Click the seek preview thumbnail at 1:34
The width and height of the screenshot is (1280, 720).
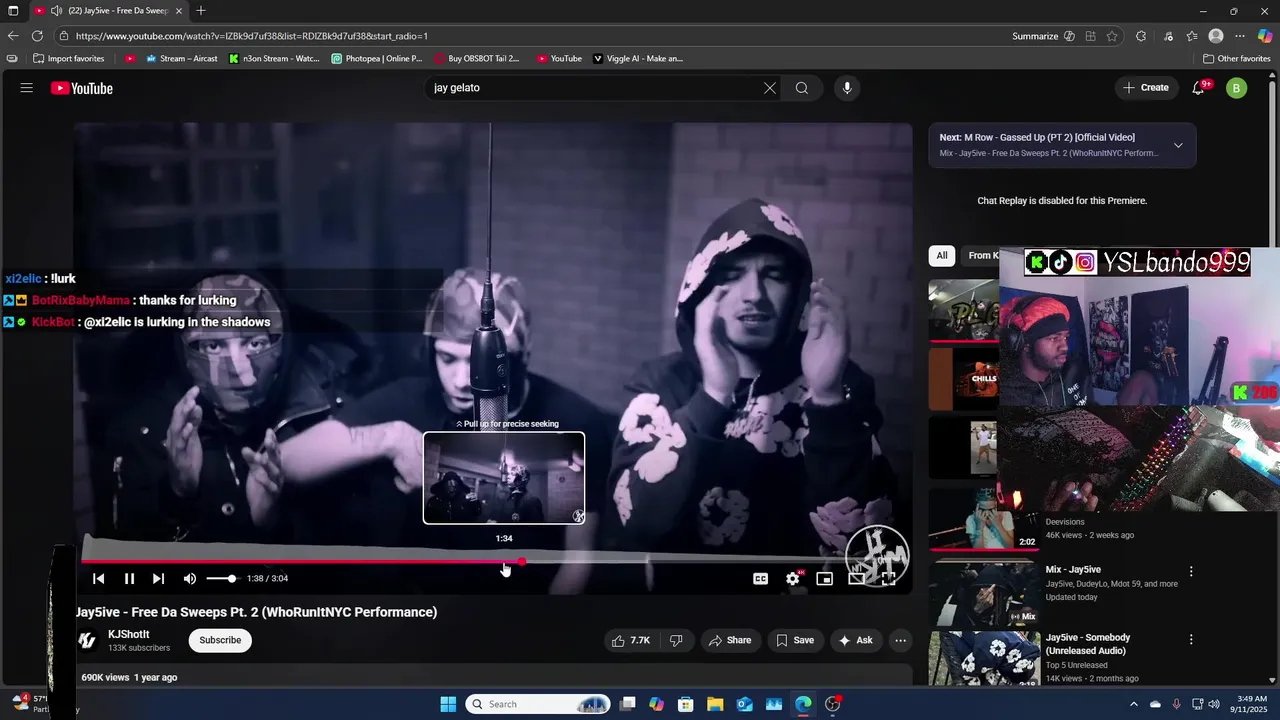click(504, 478)
